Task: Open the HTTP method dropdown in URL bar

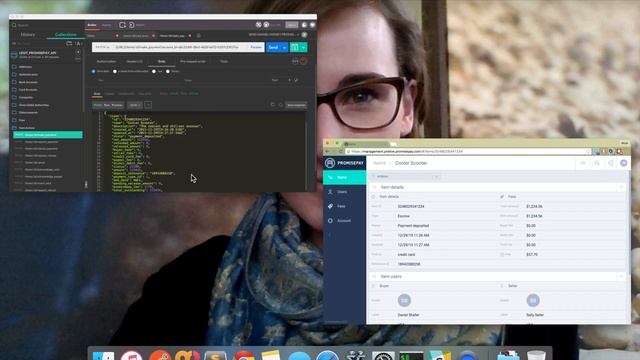Action: tap(102, 47)
